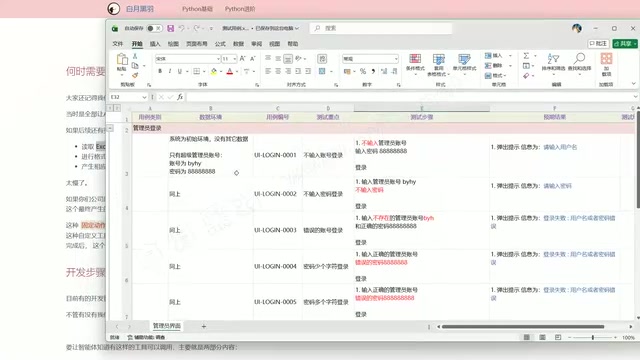Decrease font size with smaller A icon
The image size is (640, 360).
tap(253, 59)
